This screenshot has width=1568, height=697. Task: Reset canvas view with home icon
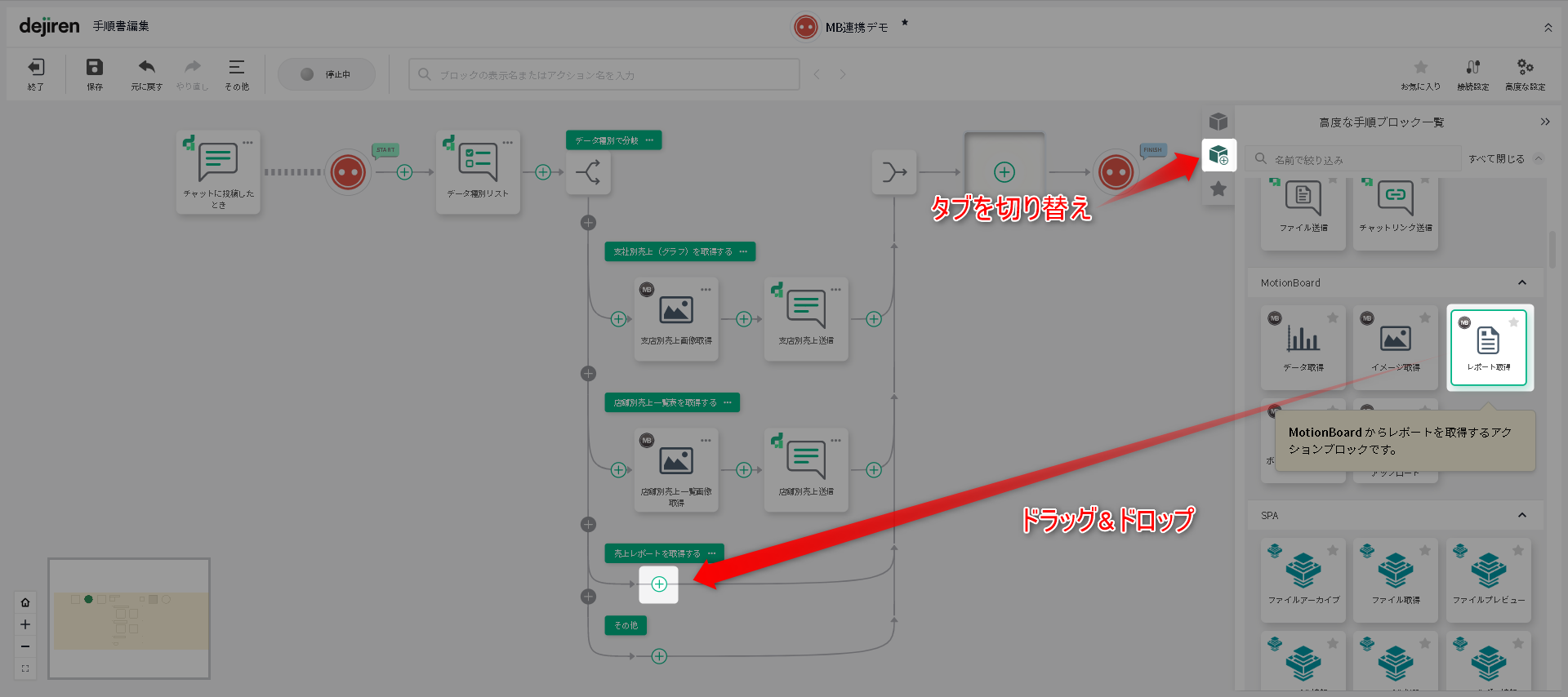tap(25, 602)
